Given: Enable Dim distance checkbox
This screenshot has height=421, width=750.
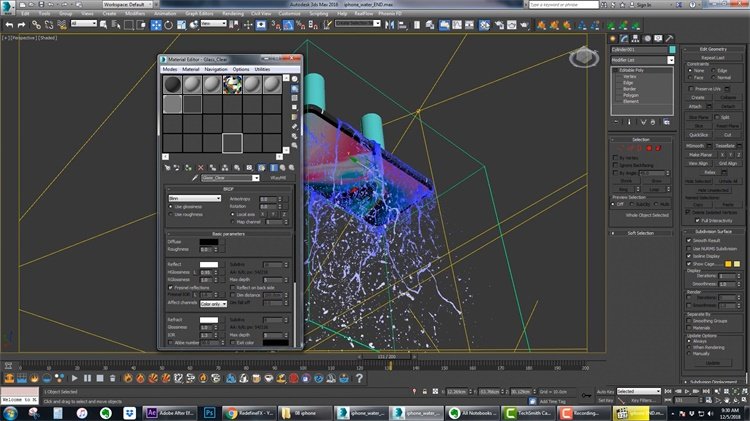Looking at the screenshot, I should click(233, 295).
